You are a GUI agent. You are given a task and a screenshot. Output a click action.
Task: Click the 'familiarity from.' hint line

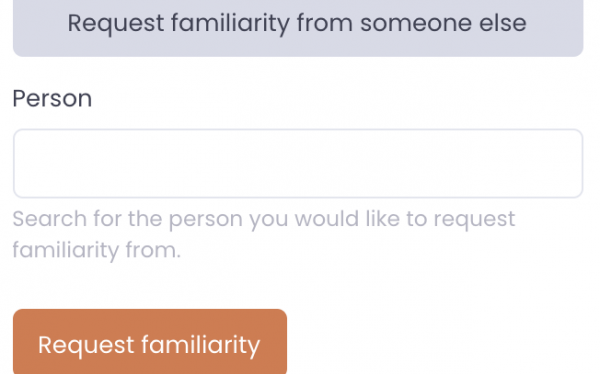coord(96,250)
